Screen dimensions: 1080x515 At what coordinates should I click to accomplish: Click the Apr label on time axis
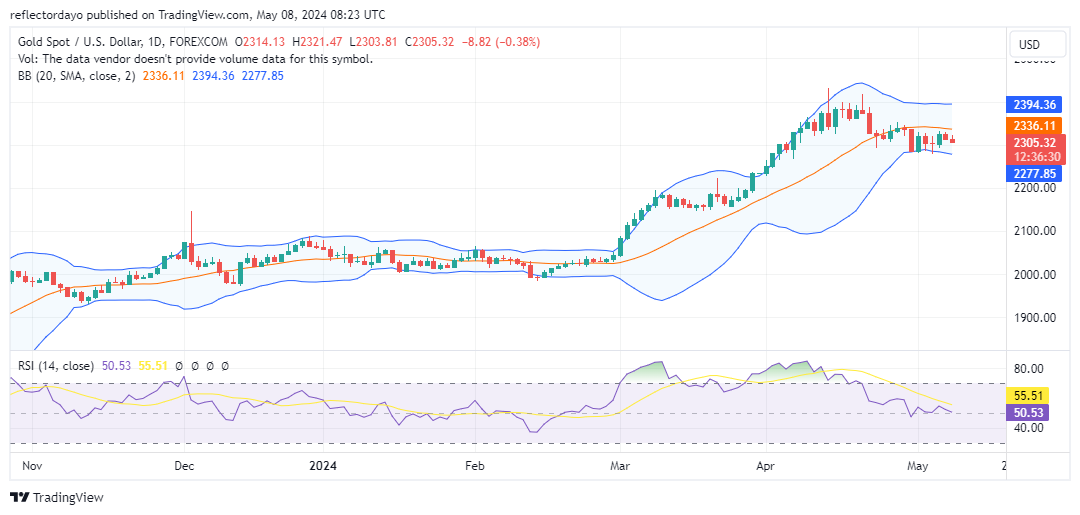point(766,466)
